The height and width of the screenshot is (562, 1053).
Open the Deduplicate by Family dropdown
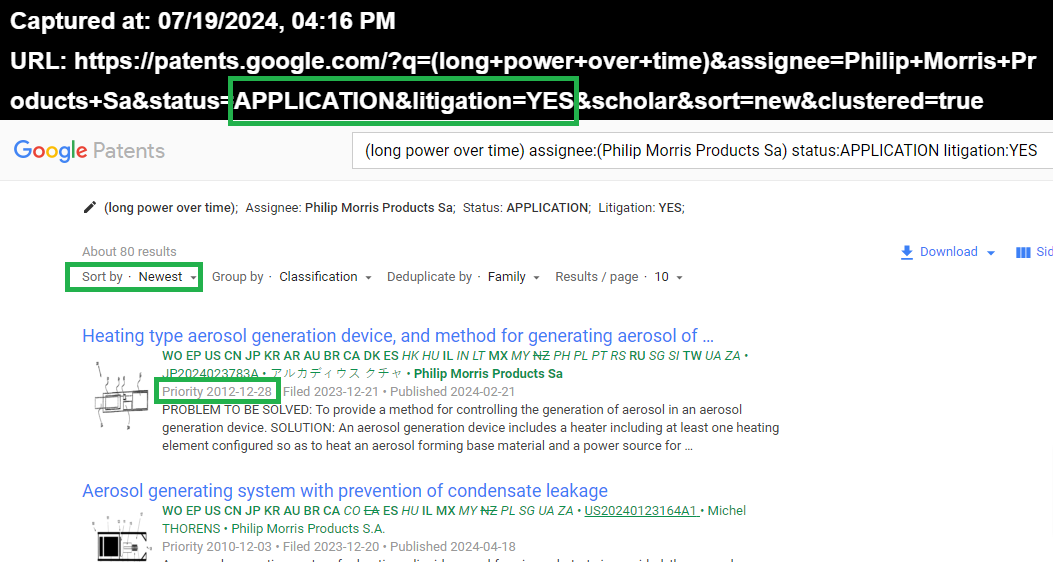coord(463,277)
